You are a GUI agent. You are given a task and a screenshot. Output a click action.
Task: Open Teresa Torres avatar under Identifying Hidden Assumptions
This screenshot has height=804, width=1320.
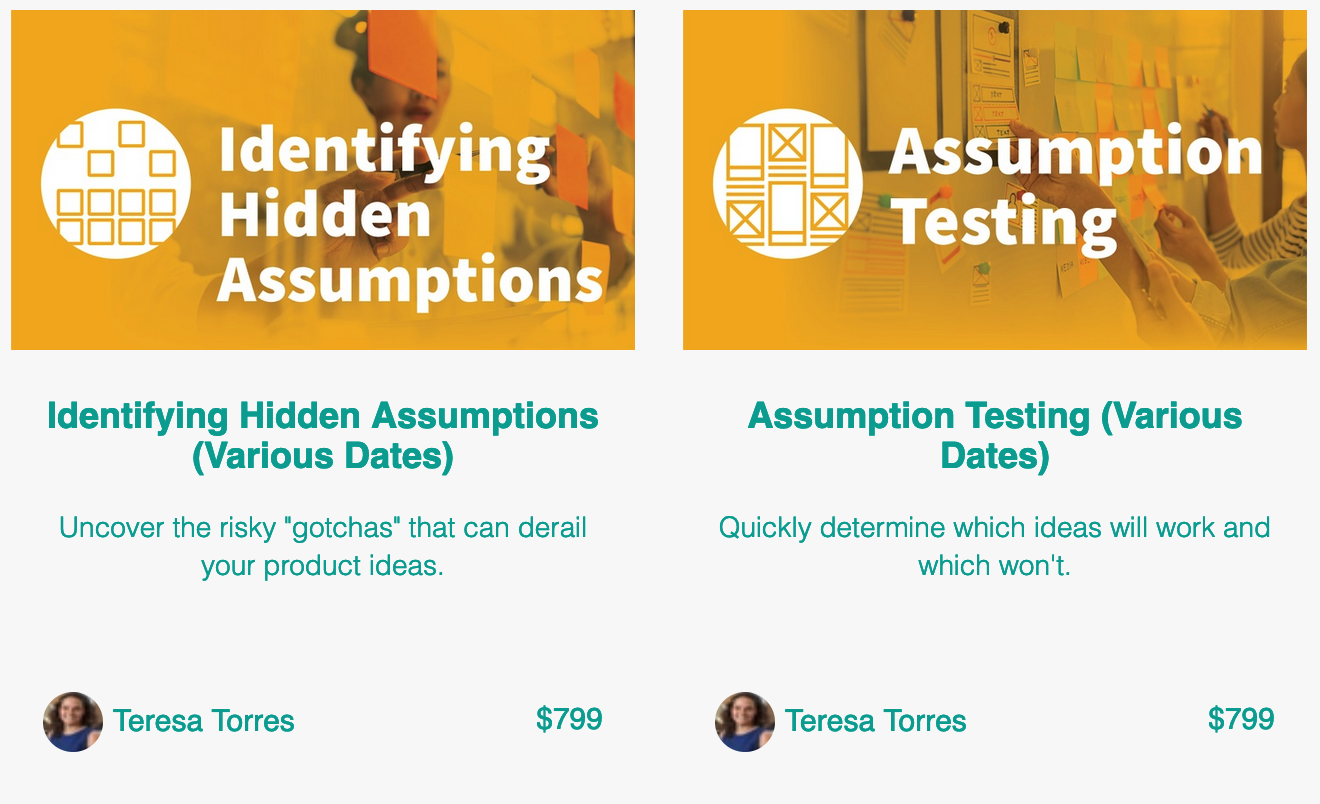(73, 721)
